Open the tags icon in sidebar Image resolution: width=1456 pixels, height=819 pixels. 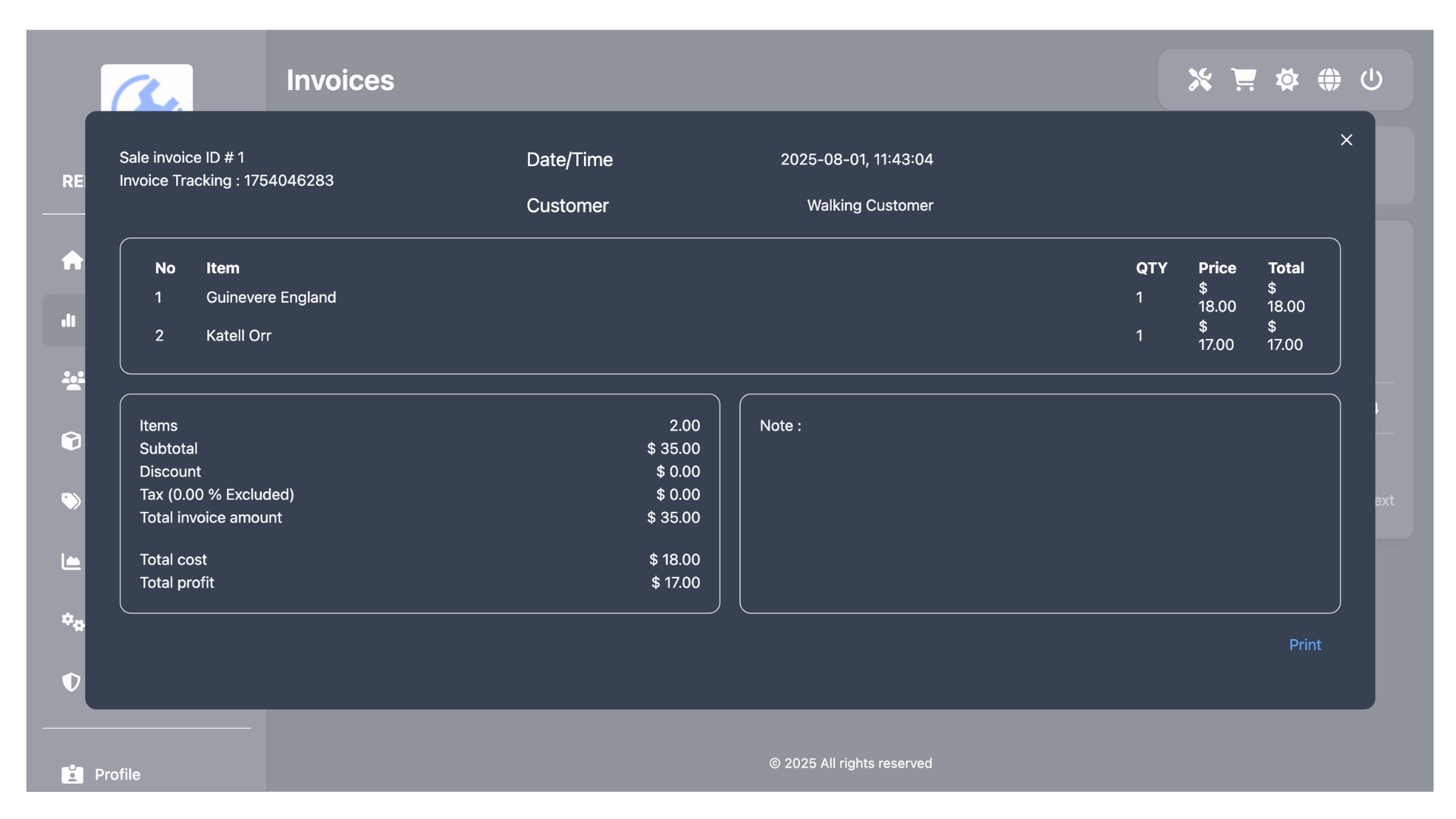pyautogui.click(x=71, y=500)
